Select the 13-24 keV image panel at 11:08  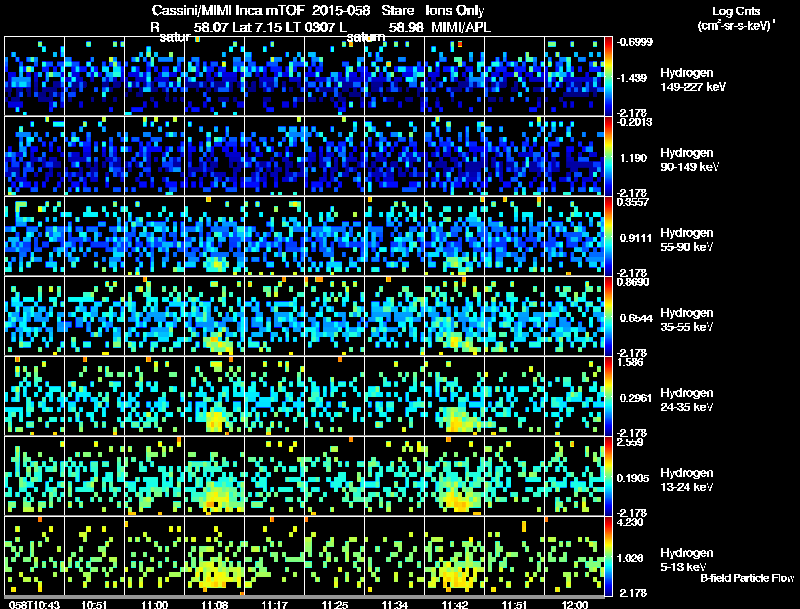pos(215,476)
